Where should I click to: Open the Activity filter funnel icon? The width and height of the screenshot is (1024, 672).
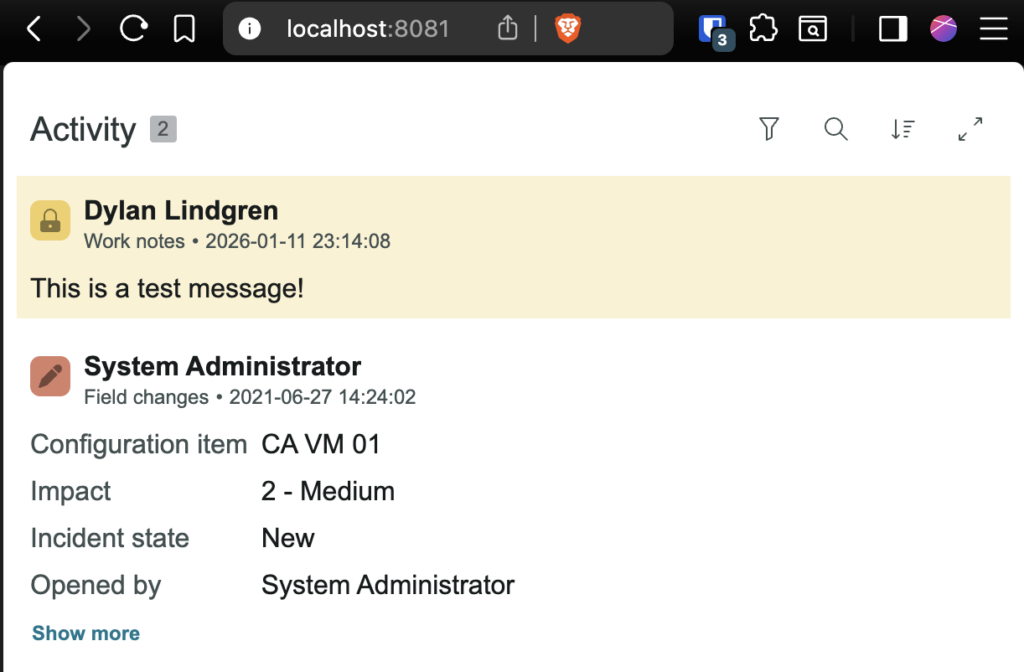(x=768, y=129)
